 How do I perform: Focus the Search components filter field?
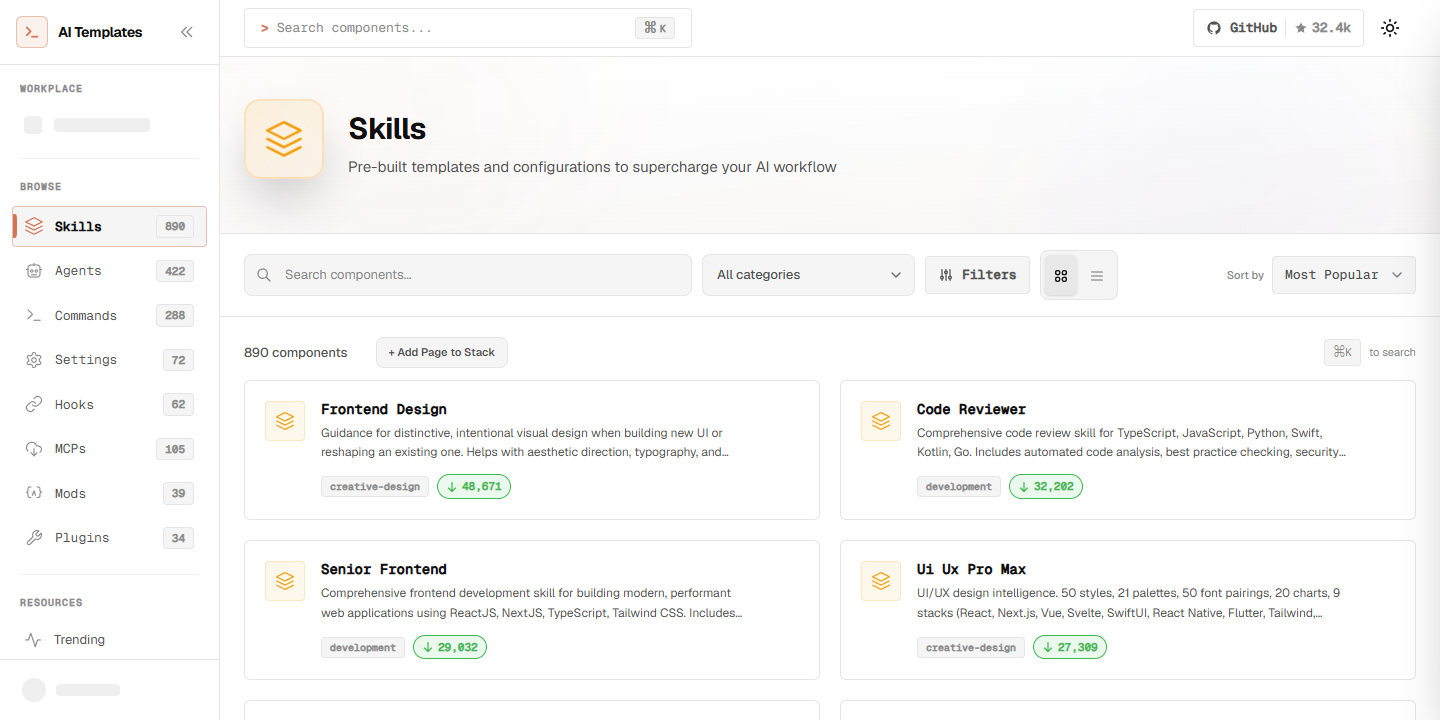pos(468,275)
